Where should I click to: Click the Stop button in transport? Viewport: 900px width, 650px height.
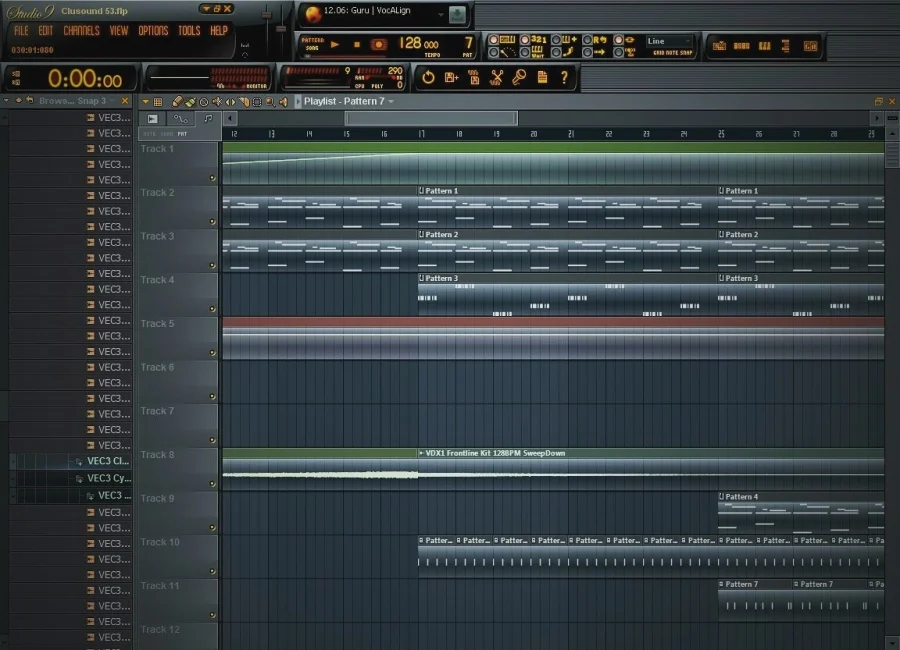(x=357, y=44)
